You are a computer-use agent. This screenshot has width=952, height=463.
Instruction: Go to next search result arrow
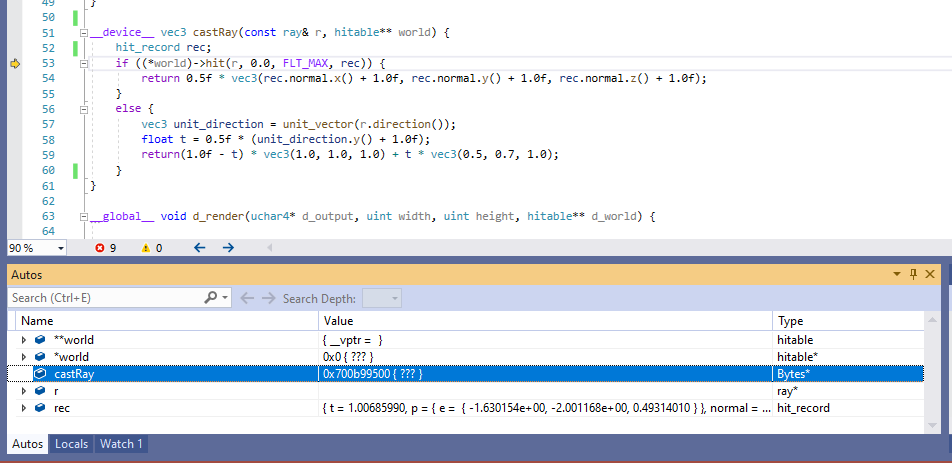(268, 298)
